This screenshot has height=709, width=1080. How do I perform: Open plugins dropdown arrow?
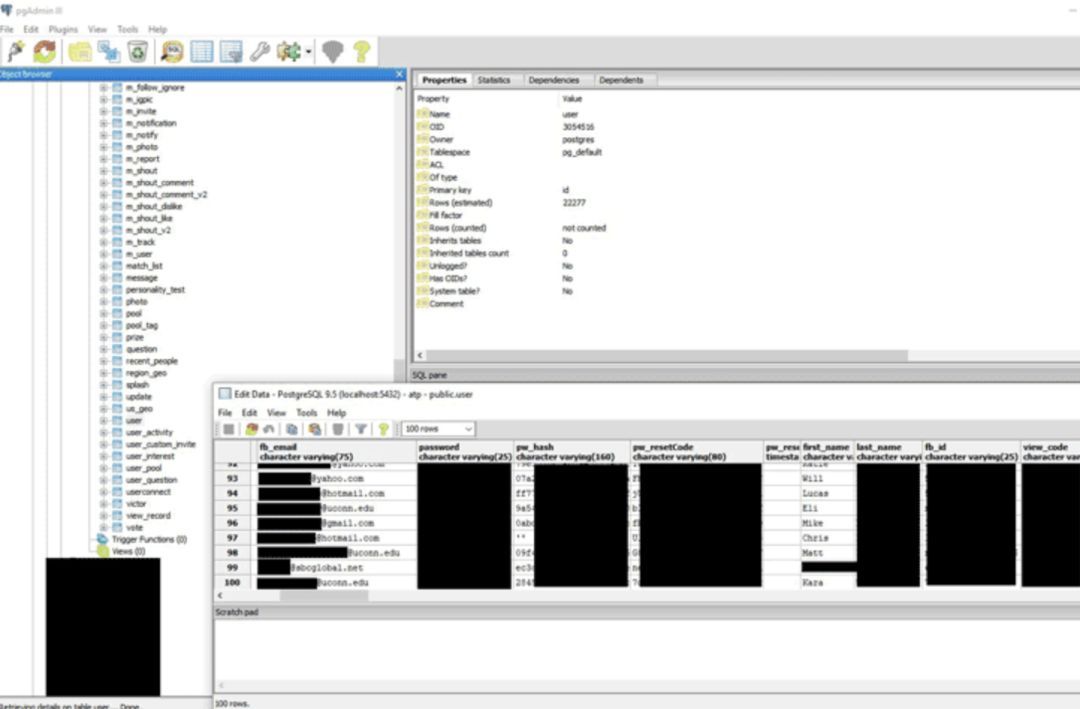click(x=309, y=52)
